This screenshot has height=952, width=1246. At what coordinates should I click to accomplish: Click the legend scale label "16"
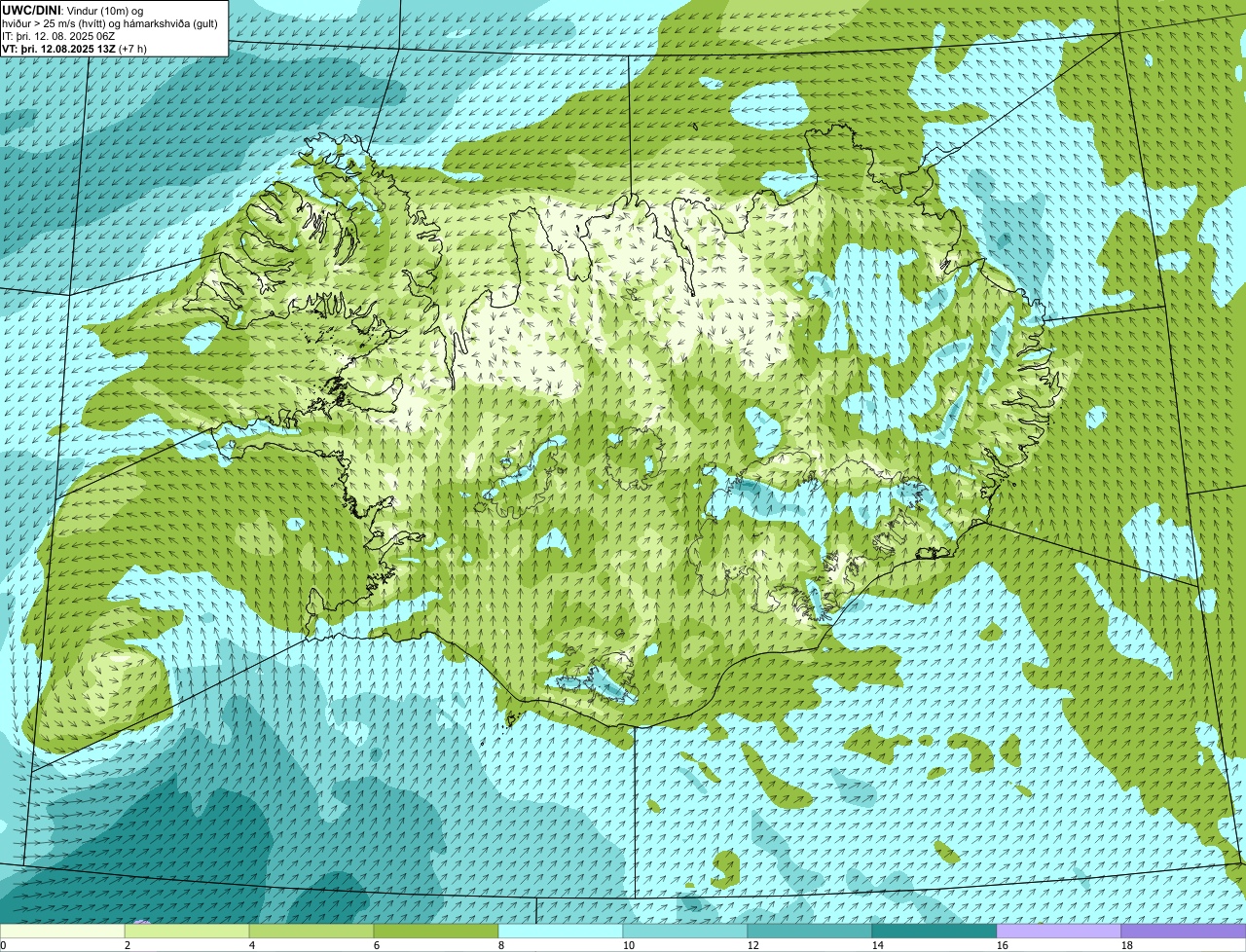click(1003, 945)
